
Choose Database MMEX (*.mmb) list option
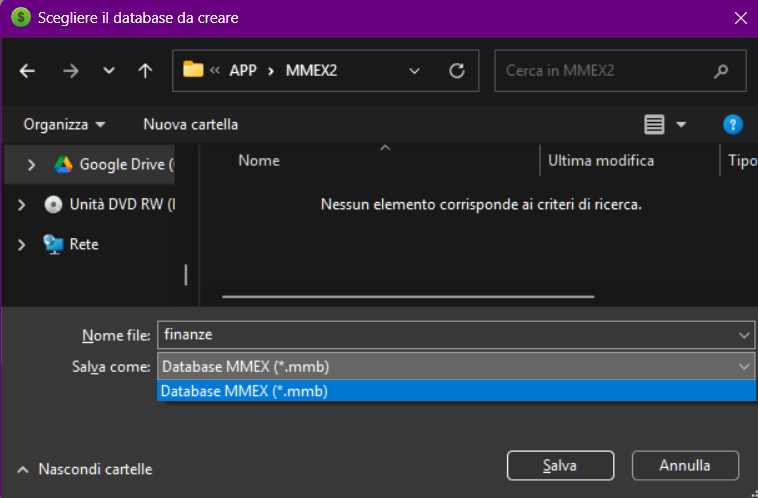[456, 391]
